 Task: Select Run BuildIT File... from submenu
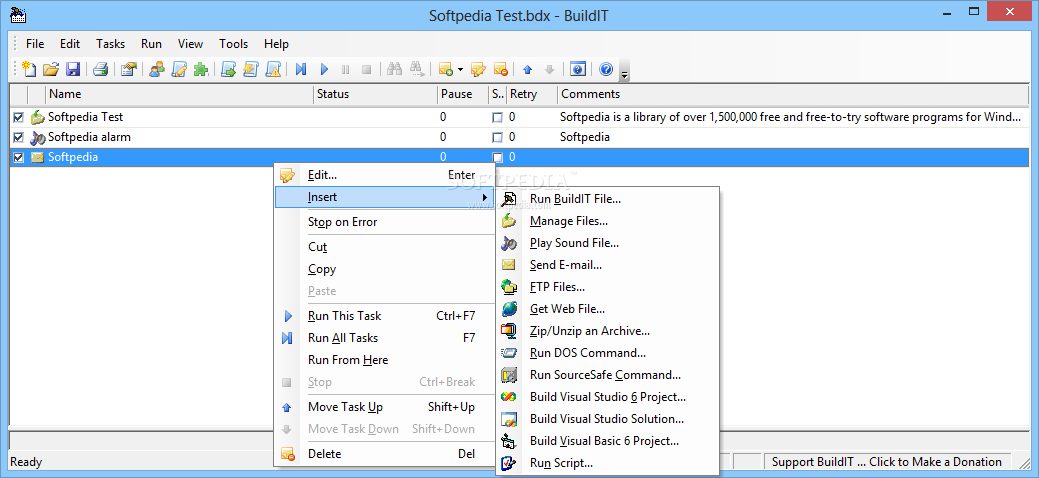click(x=607, y=199)
